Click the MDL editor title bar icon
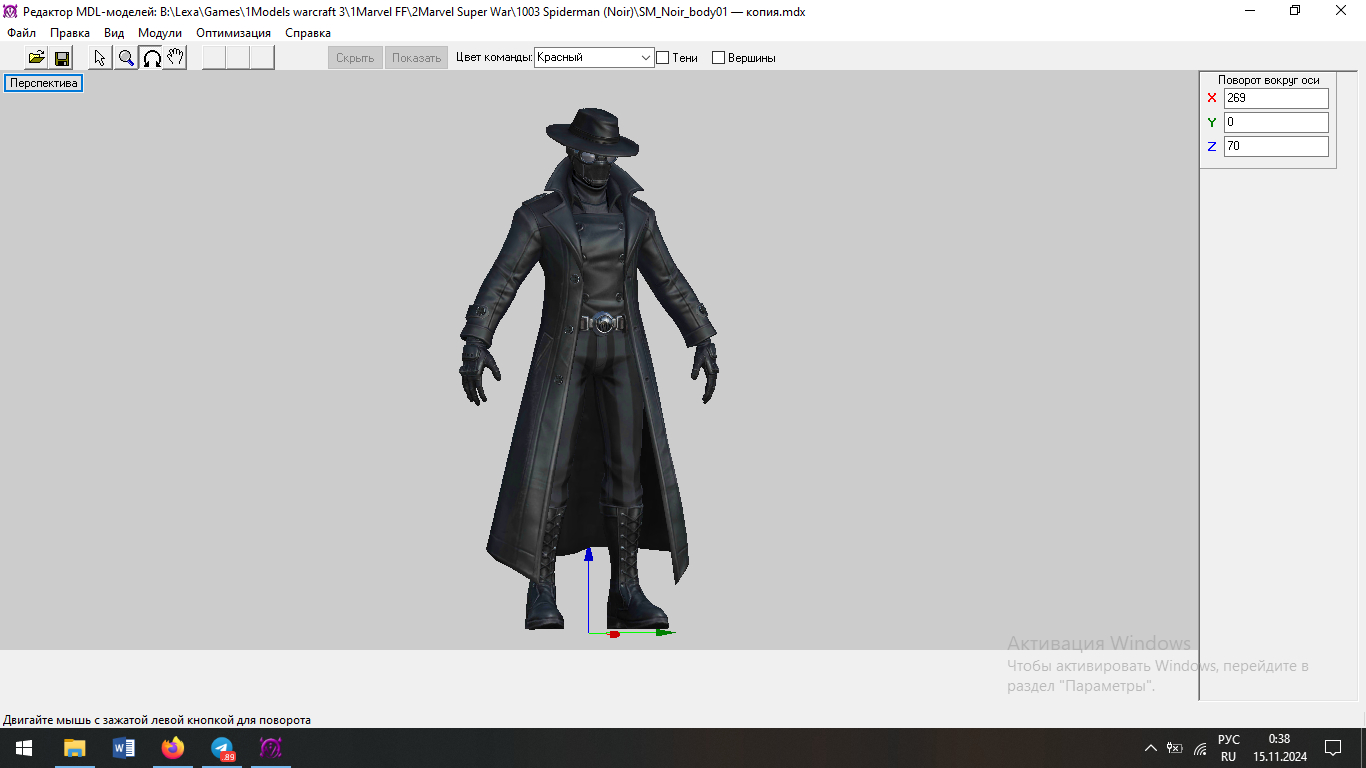Image resolution: width=1366 pixels, height=768 pixels. [11, 11]
